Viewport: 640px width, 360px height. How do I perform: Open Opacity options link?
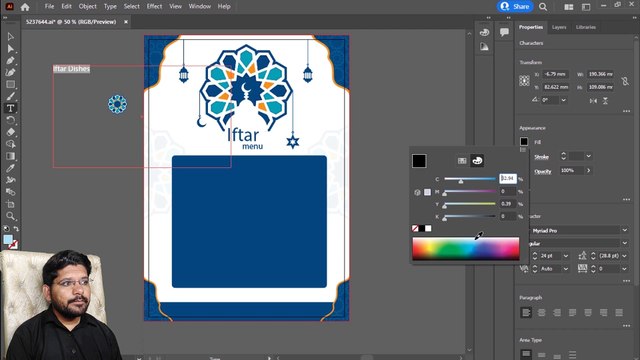tap(542, 171)
